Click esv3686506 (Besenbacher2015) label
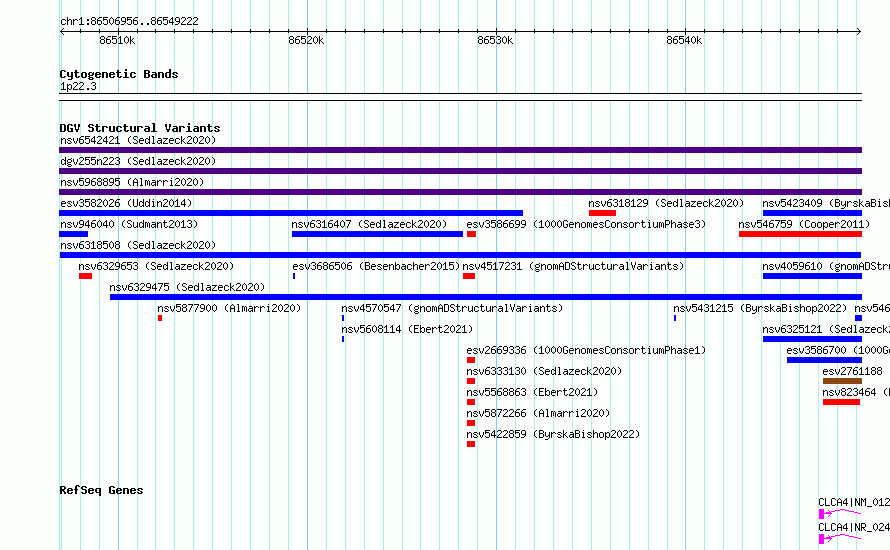Screen dimensions: 890x550 [376, 266]
